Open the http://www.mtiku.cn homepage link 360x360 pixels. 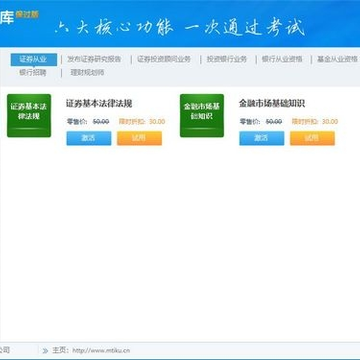(x=101, y=351)
